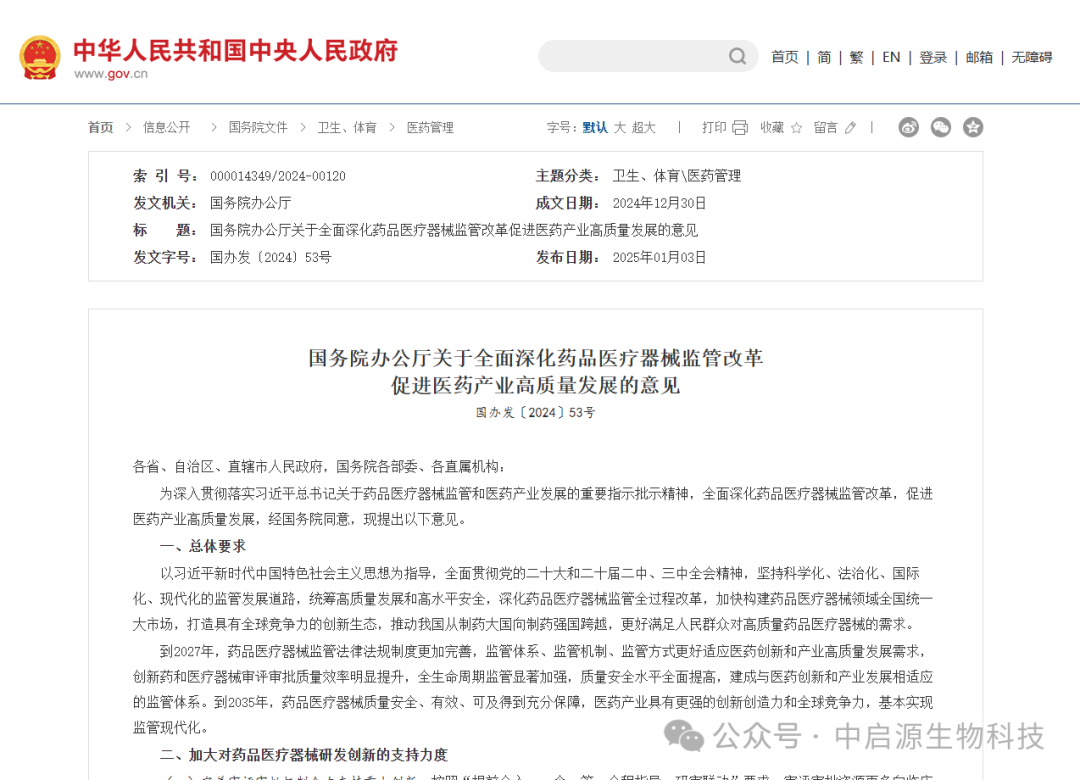The width and height of the screenshot is (1080, 780).
Task: Share the article via WeChat icon
Action: tap(940, 127)
